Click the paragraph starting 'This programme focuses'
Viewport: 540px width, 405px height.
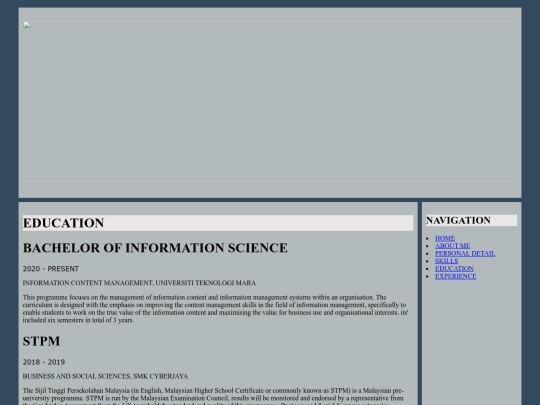click(x=216, y=309)
